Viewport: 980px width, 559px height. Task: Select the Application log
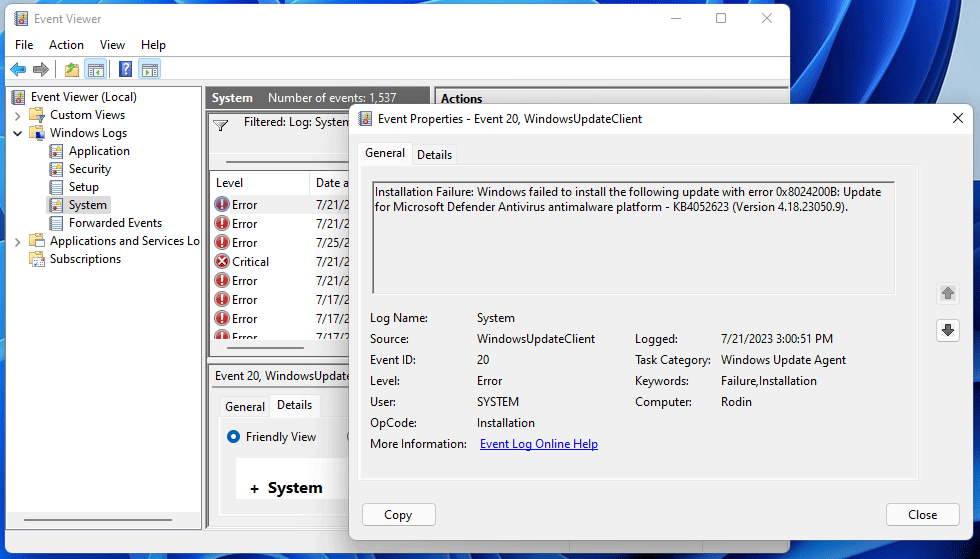click(99, 151)
